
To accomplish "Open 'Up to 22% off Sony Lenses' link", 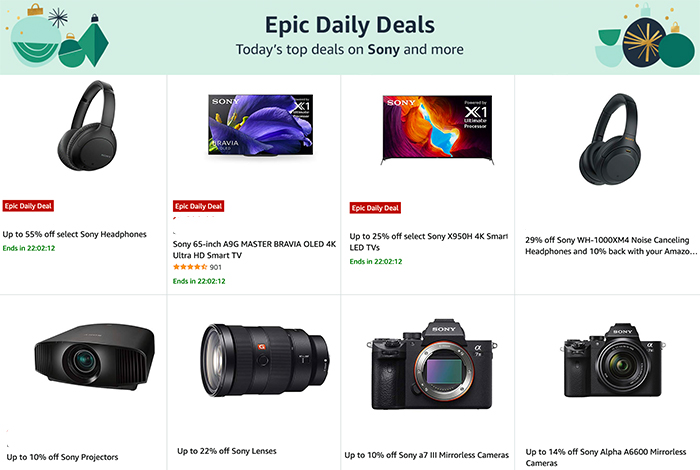I will [x=227, y=451].
